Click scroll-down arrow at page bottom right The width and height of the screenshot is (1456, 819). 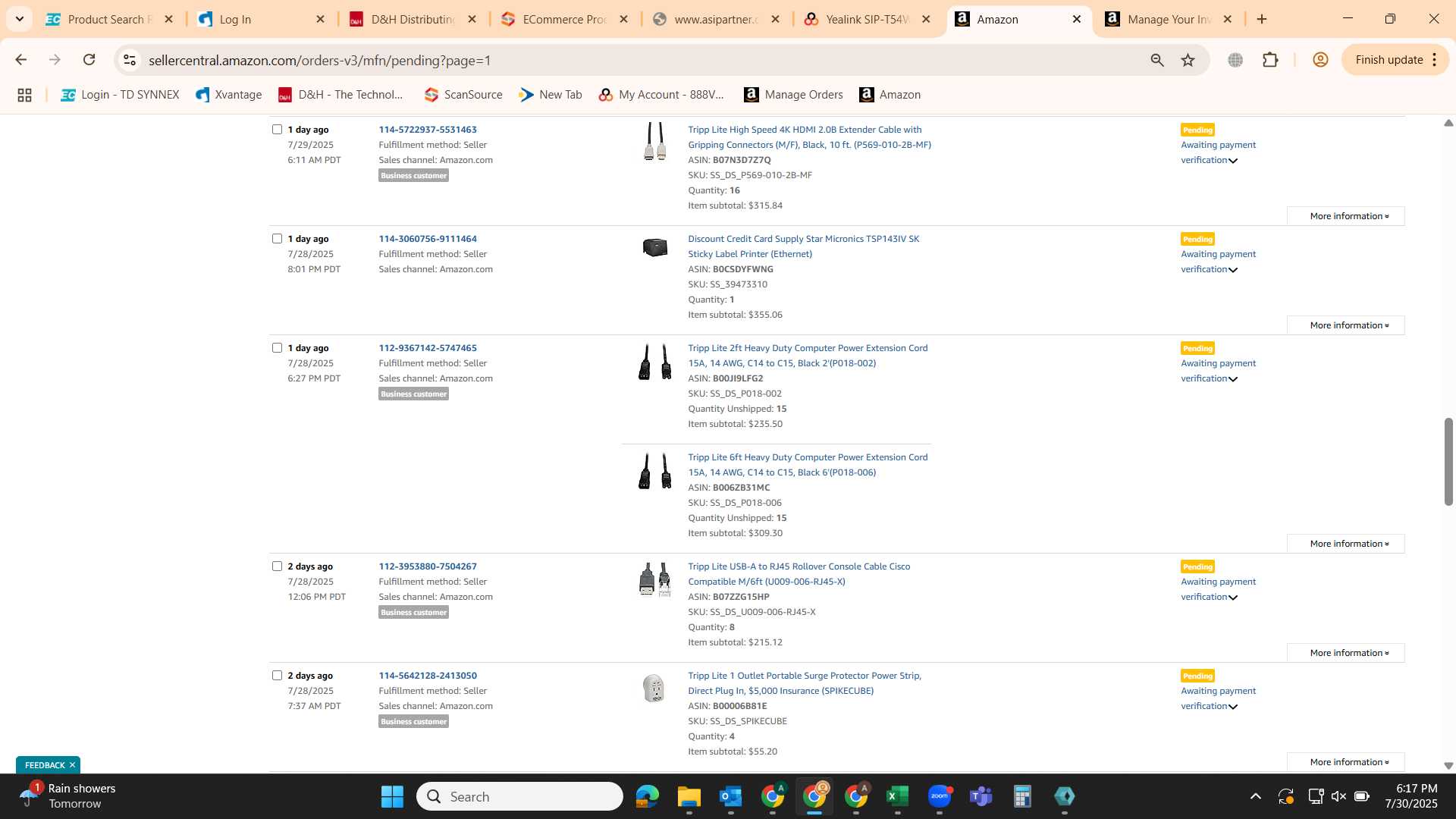pos(1448,766)
